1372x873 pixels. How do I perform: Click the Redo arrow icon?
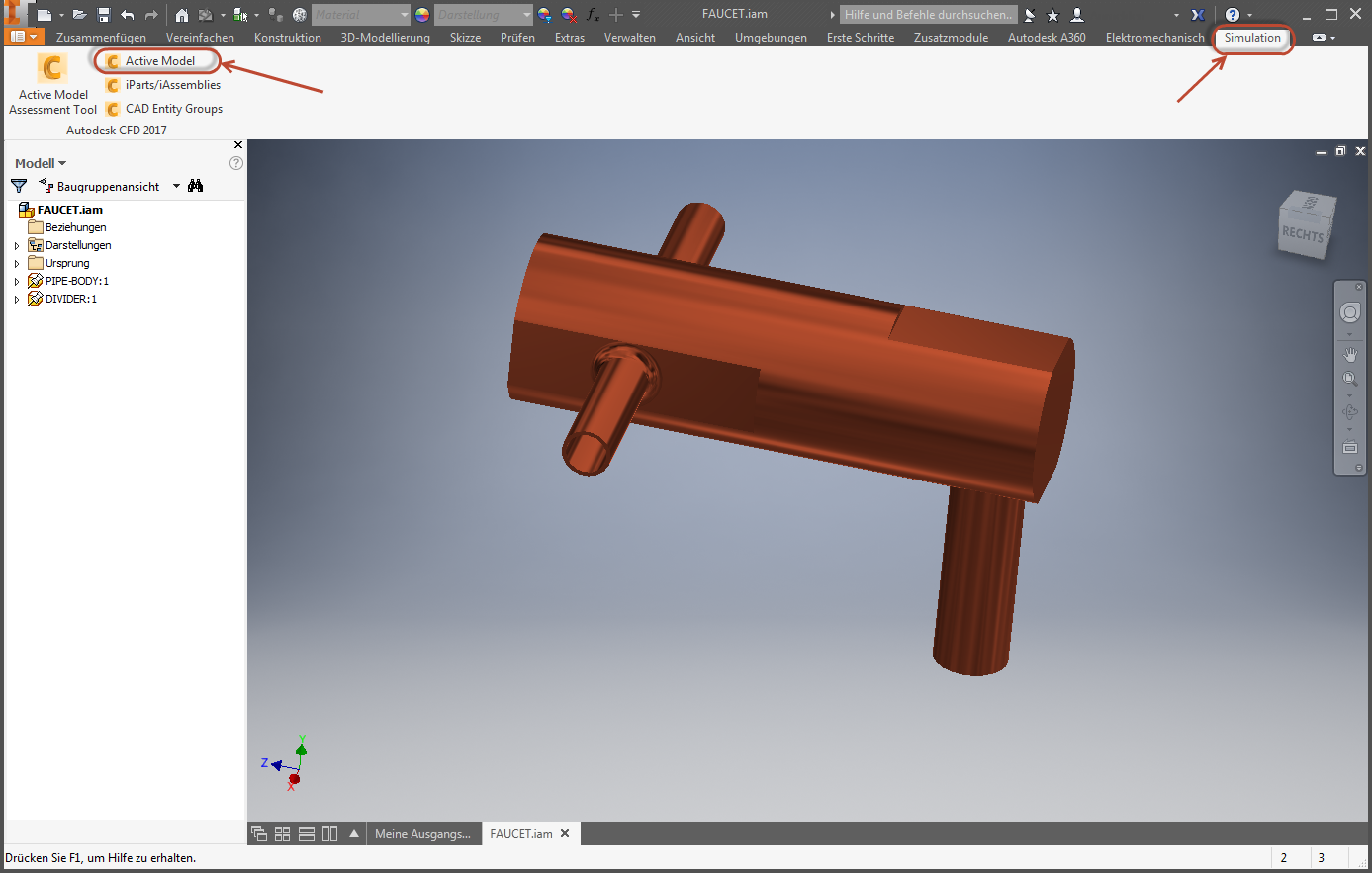151,15
